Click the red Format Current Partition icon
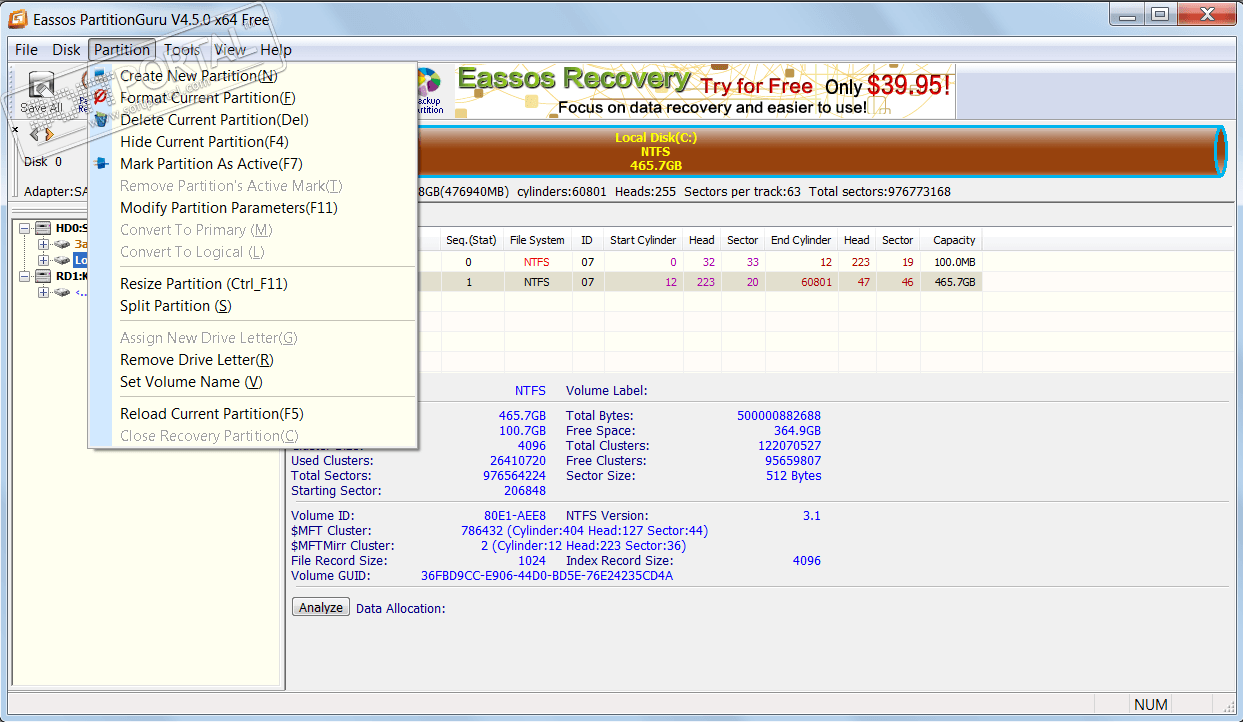 pos(100,98)
